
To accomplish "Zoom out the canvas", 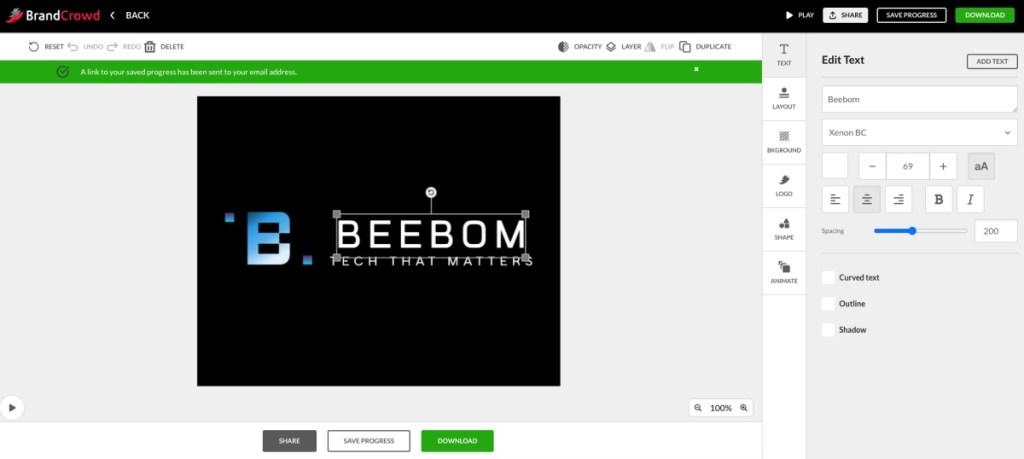I will pyautogui.click(x=698, y=407).
